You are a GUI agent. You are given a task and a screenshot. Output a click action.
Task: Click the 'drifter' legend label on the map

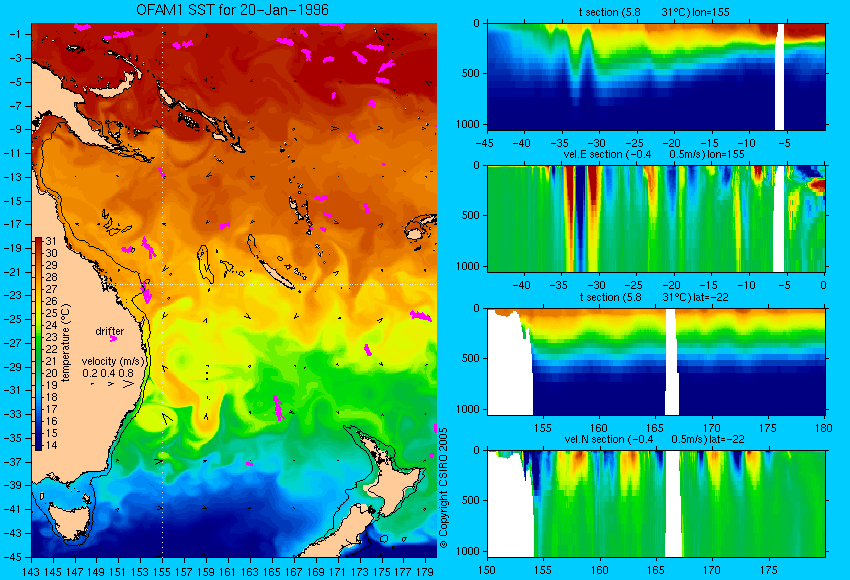pyautogui.click(x=110, y=331)
